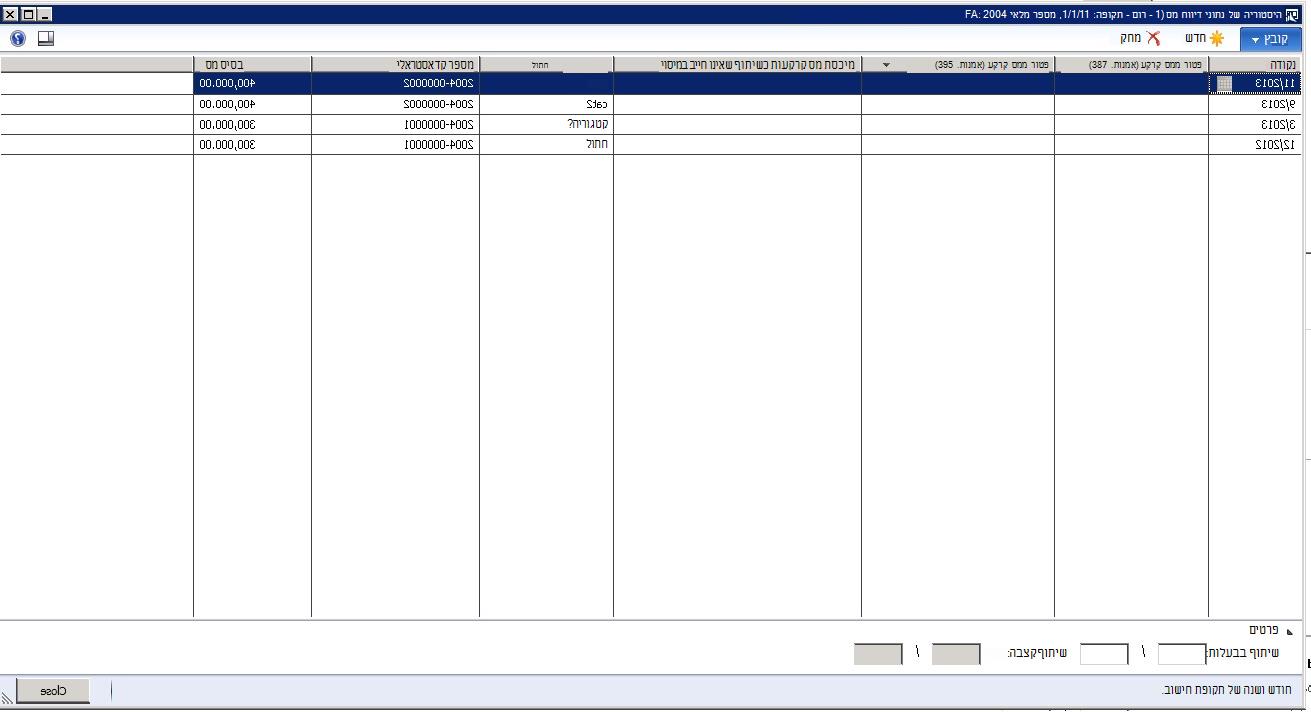Click the cat2 category cell
Viewport: 1311px width, 712px height.
click(x=546, y=104)
